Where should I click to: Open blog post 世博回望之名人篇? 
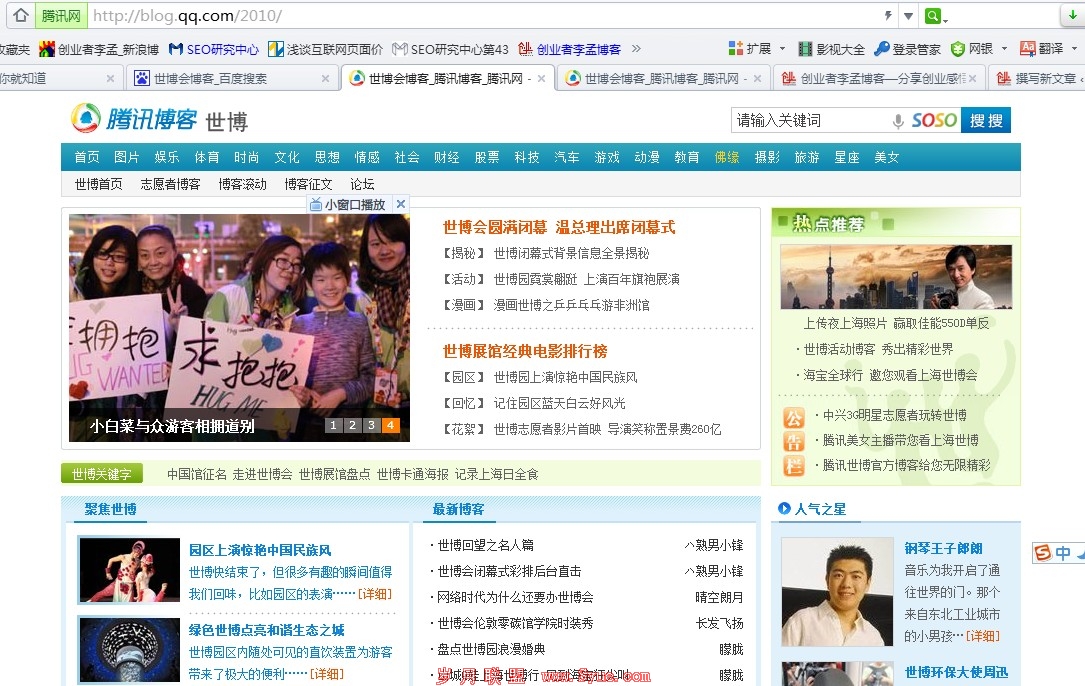coord(485,545)
